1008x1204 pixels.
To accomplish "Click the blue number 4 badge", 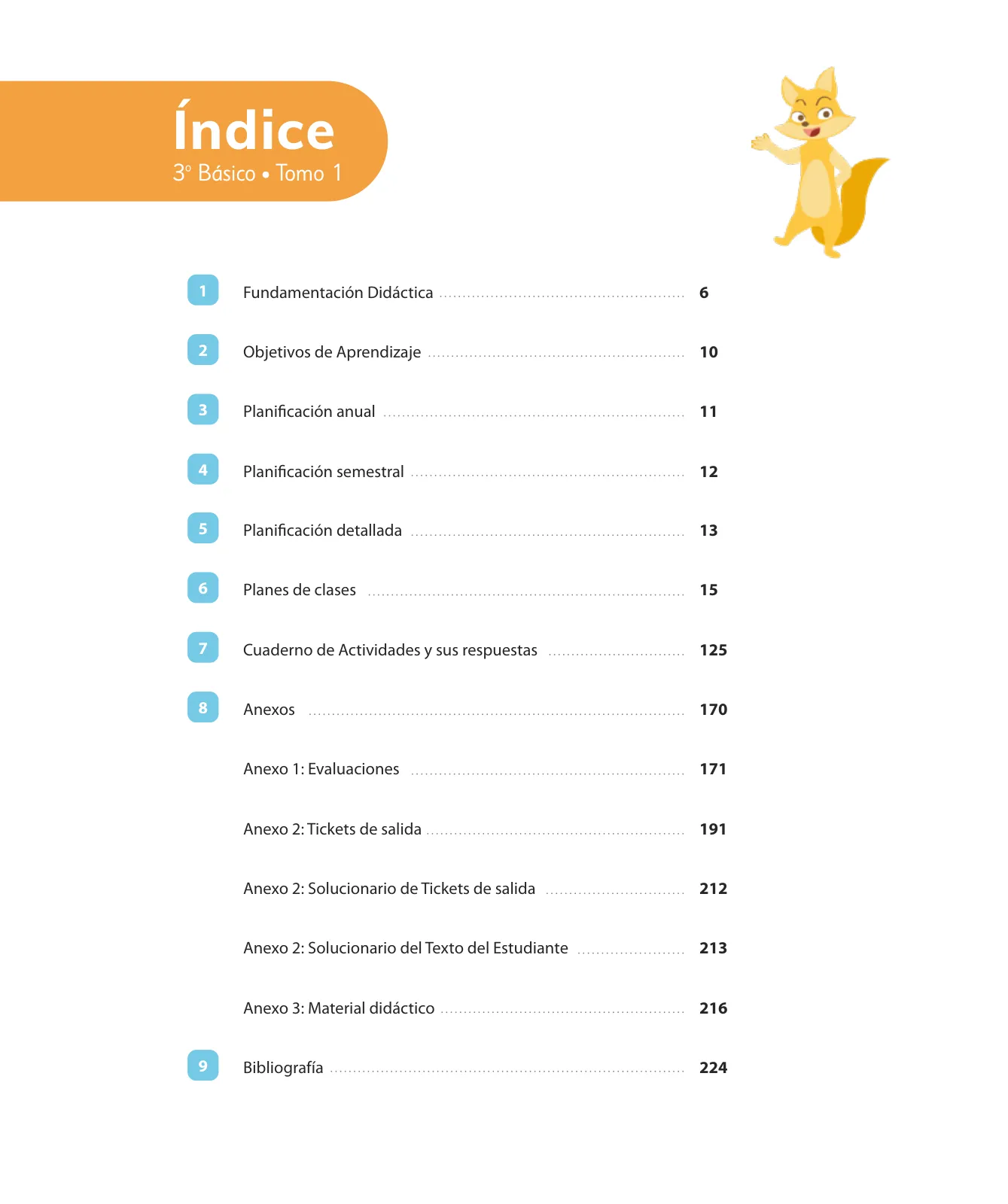I will 203,470.
